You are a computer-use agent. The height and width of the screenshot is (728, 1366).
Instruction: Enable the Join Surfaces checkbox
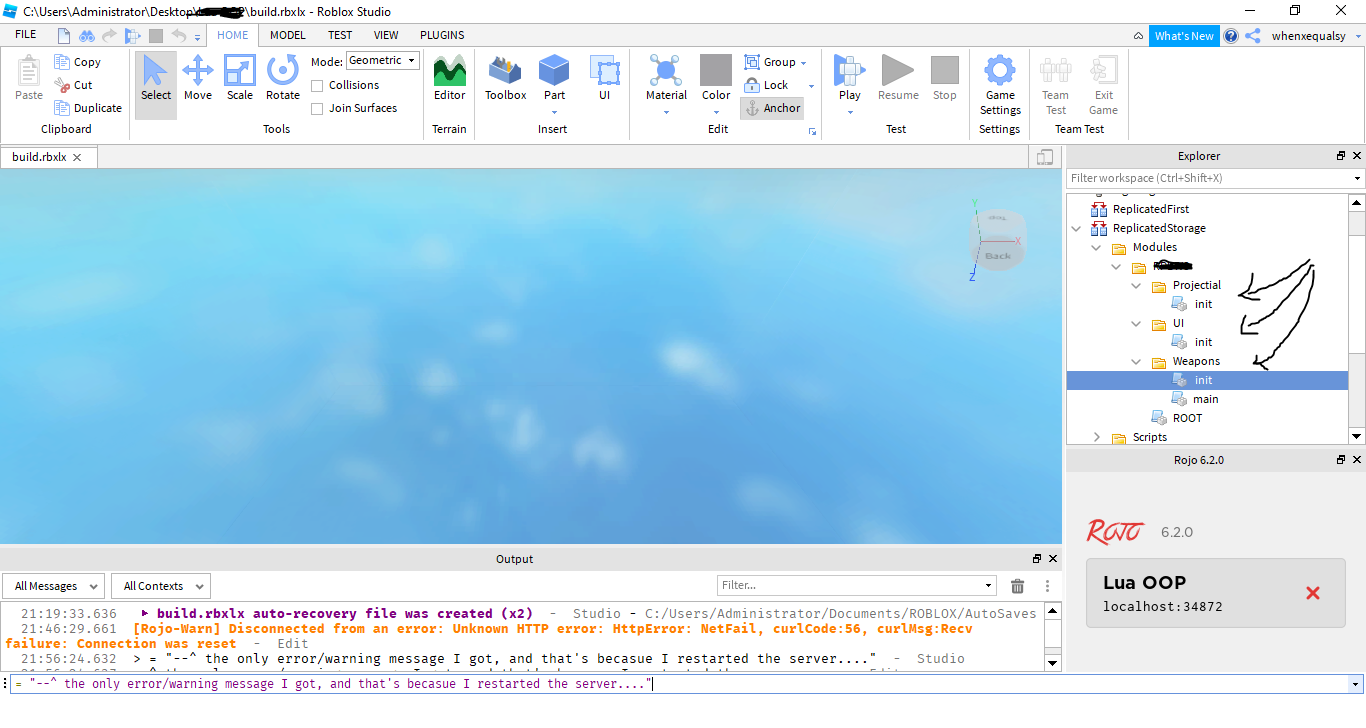point(317,109)
